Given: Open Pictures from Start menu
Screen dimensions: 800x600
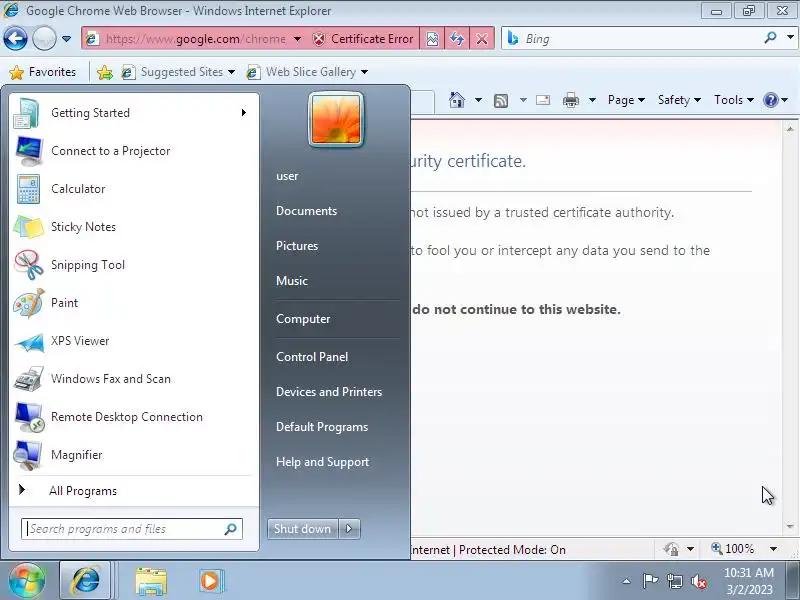Looking at the screenshot, I should [x=297, y=246].
